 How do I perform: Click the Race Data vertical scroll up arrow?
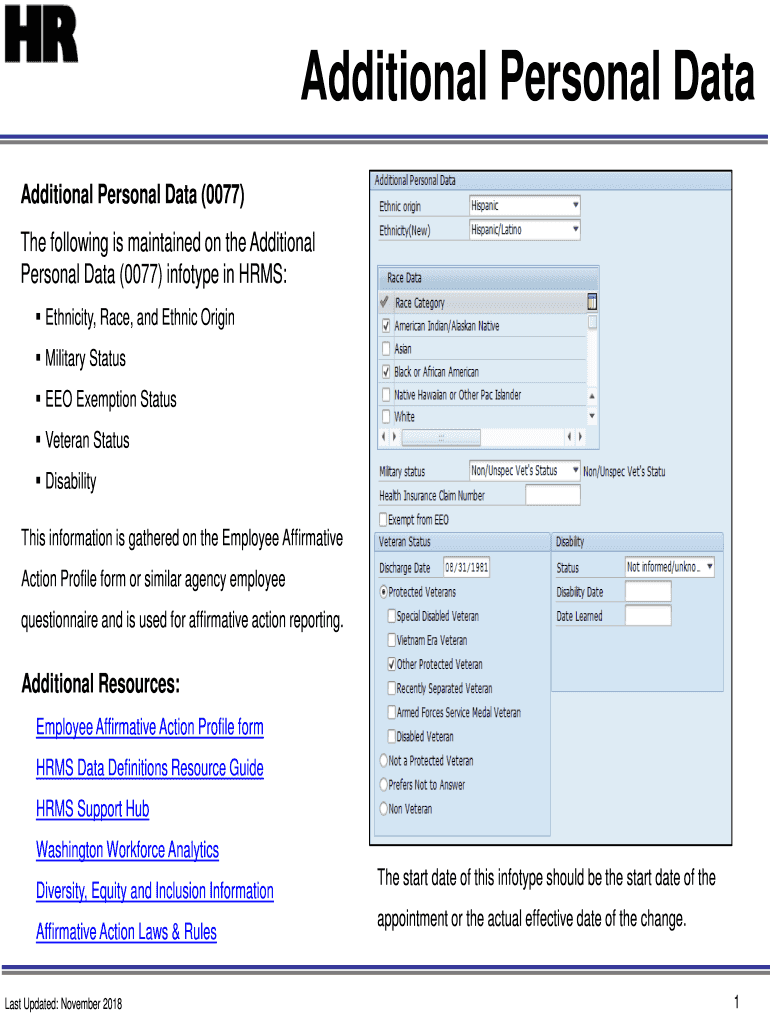pos(592,324)
